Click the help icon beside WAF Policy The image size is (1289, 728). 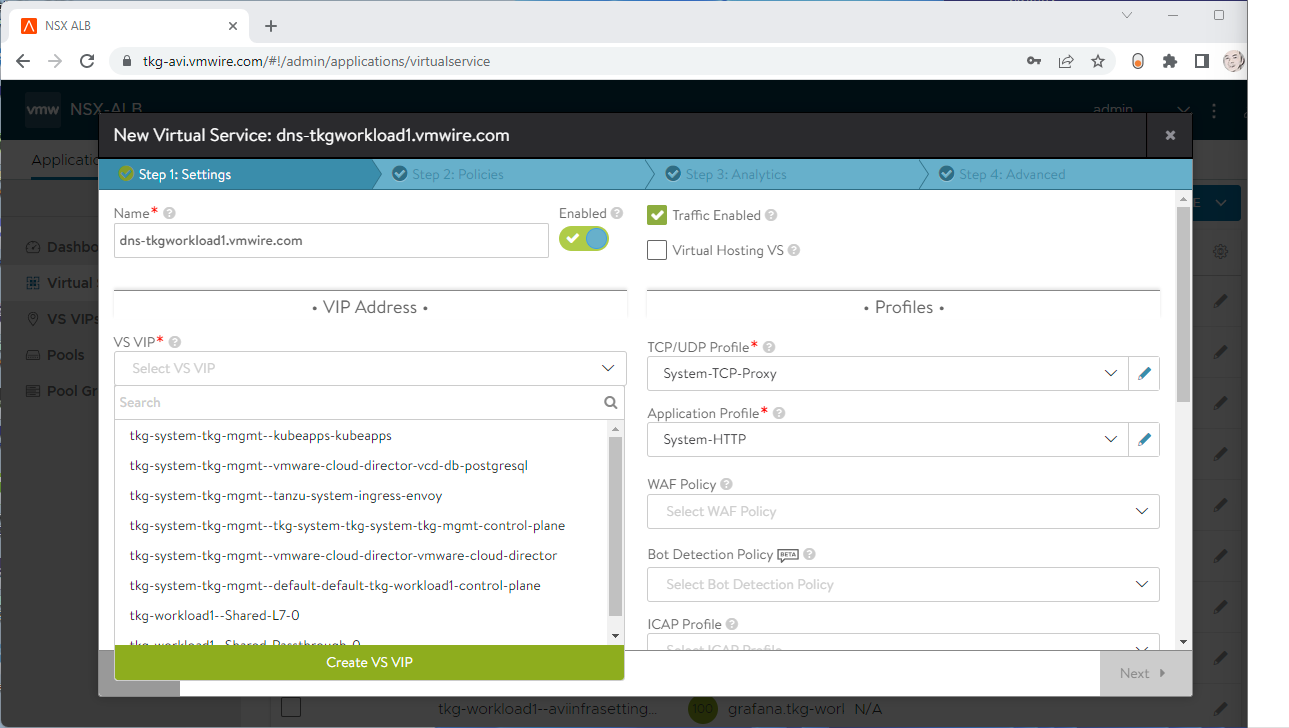coord(726,484)
